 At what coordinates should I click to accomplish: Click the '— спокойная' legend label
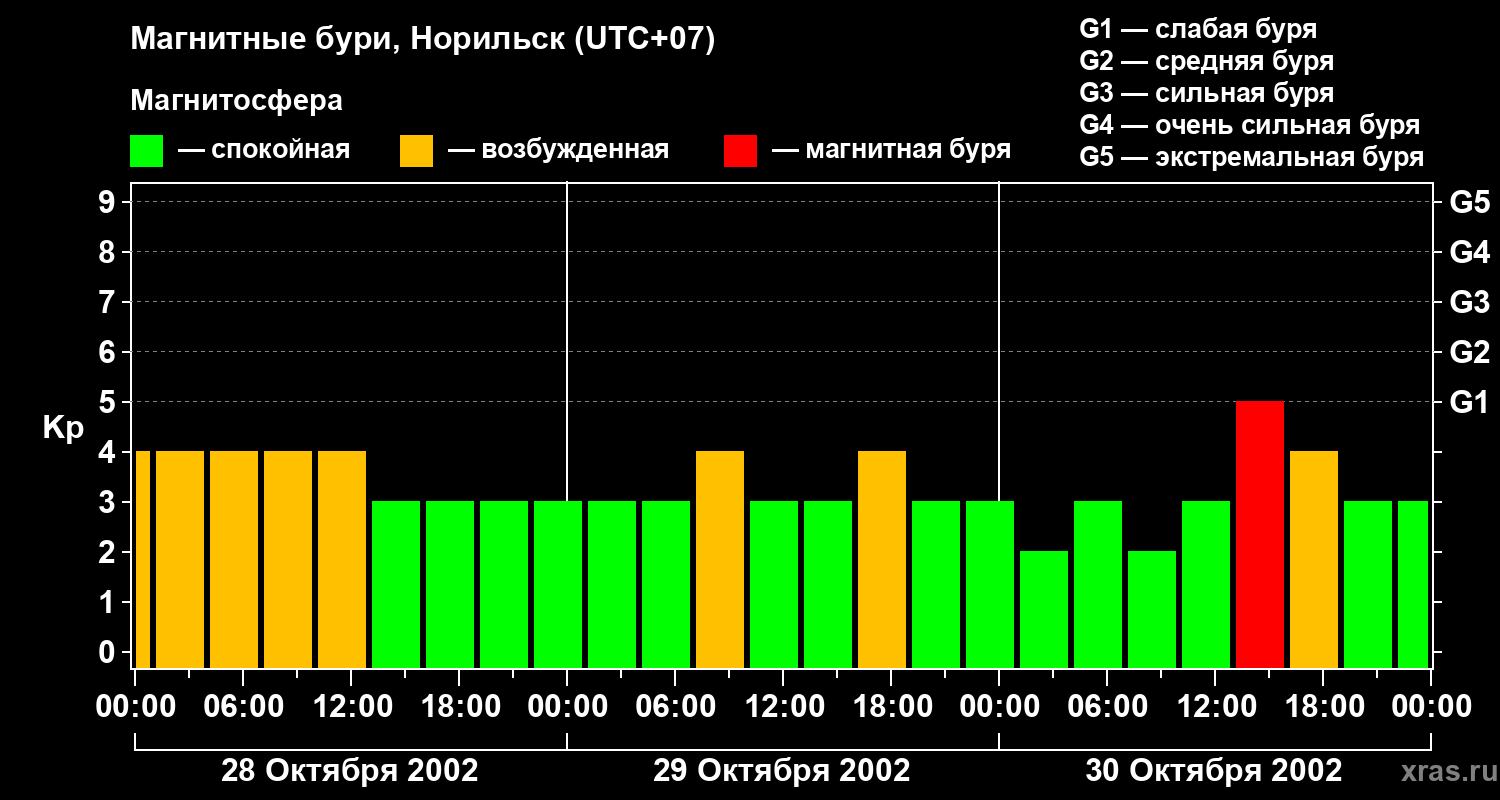(x=264, y=151)
